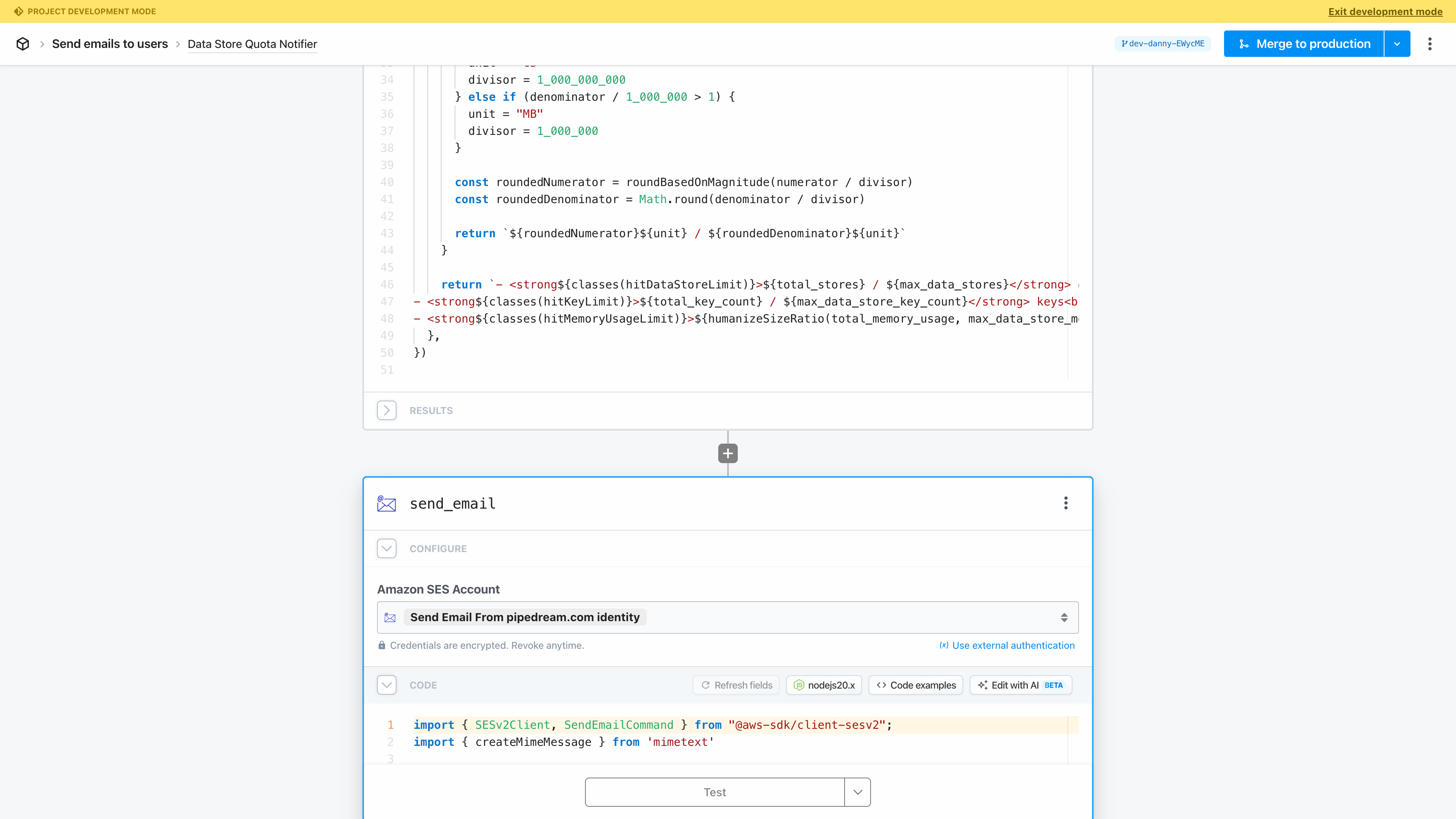Click the send_email envelope icon
Image resolution: width=1456 pixels, height=819 pixels.
pos(387,503)
